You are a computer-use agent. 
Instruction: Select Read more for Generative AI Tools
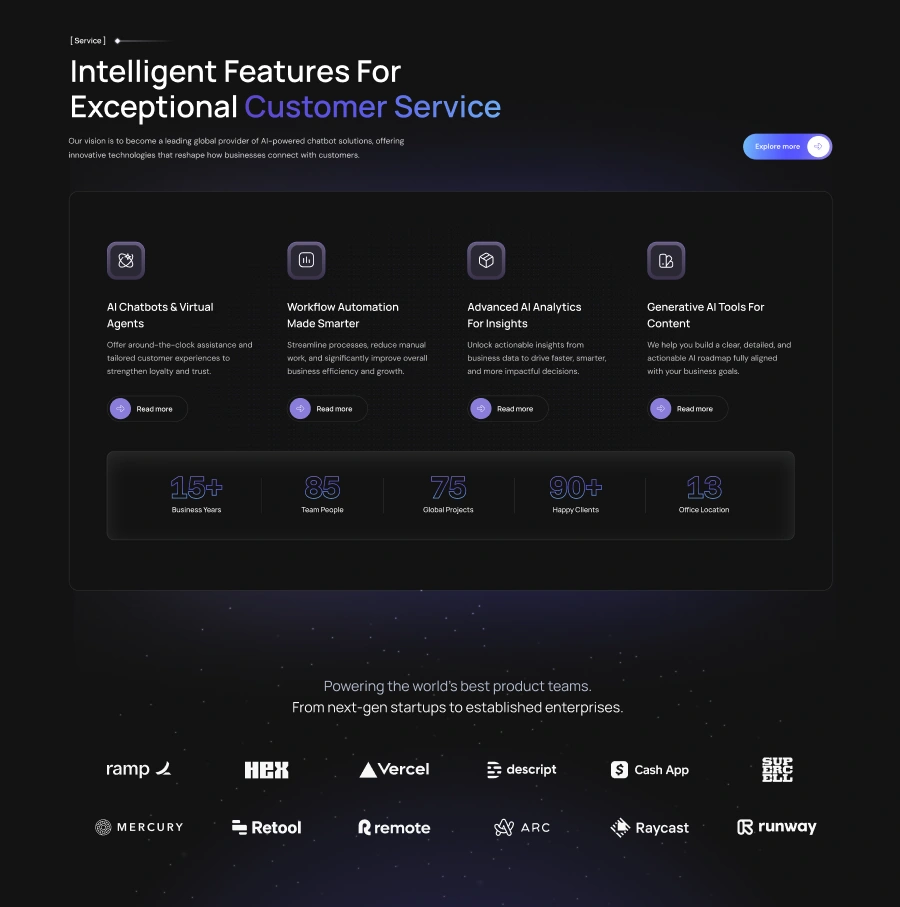pos(687,409)
